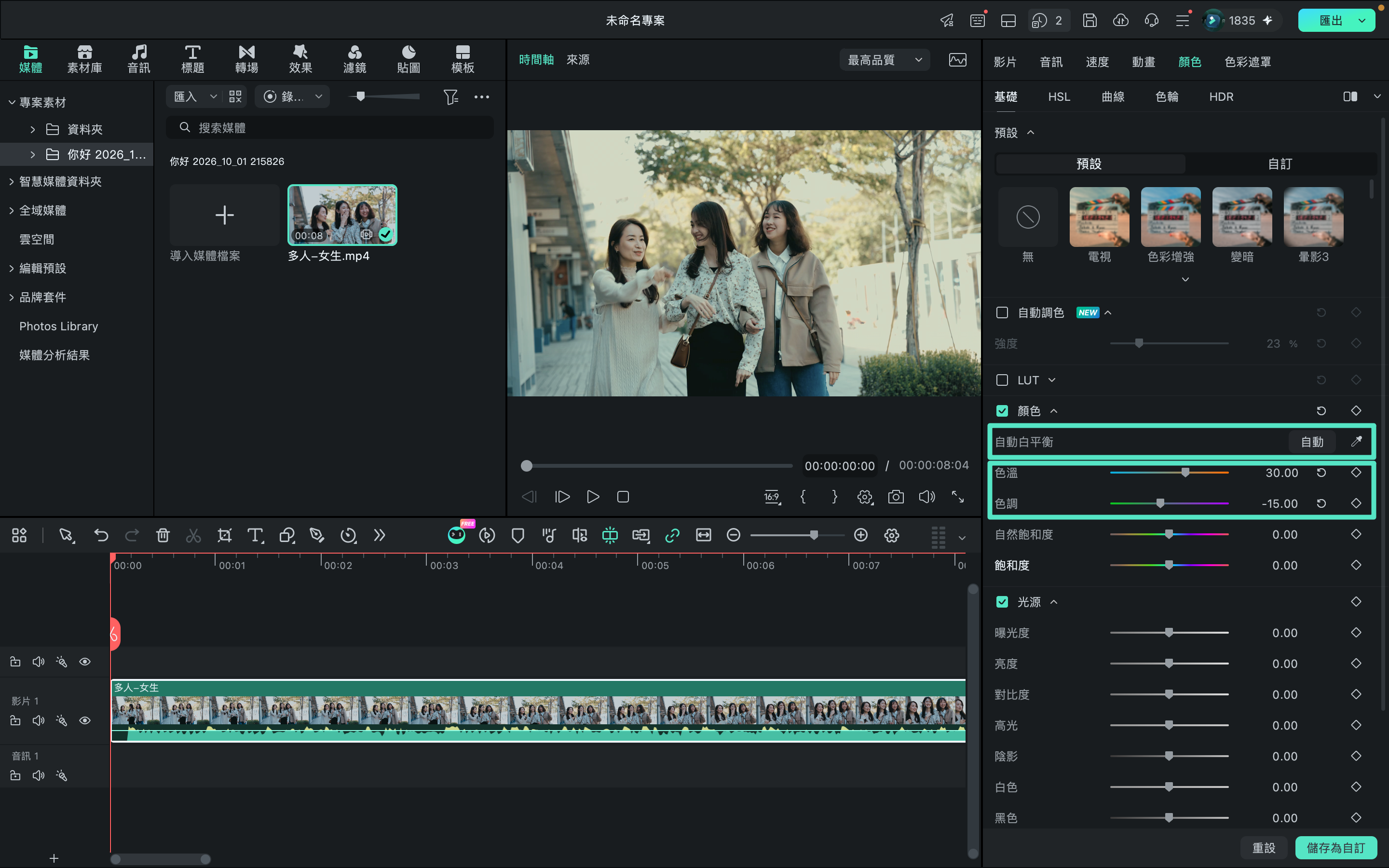Click the white balance eyedropper icon

(1356, 441)
